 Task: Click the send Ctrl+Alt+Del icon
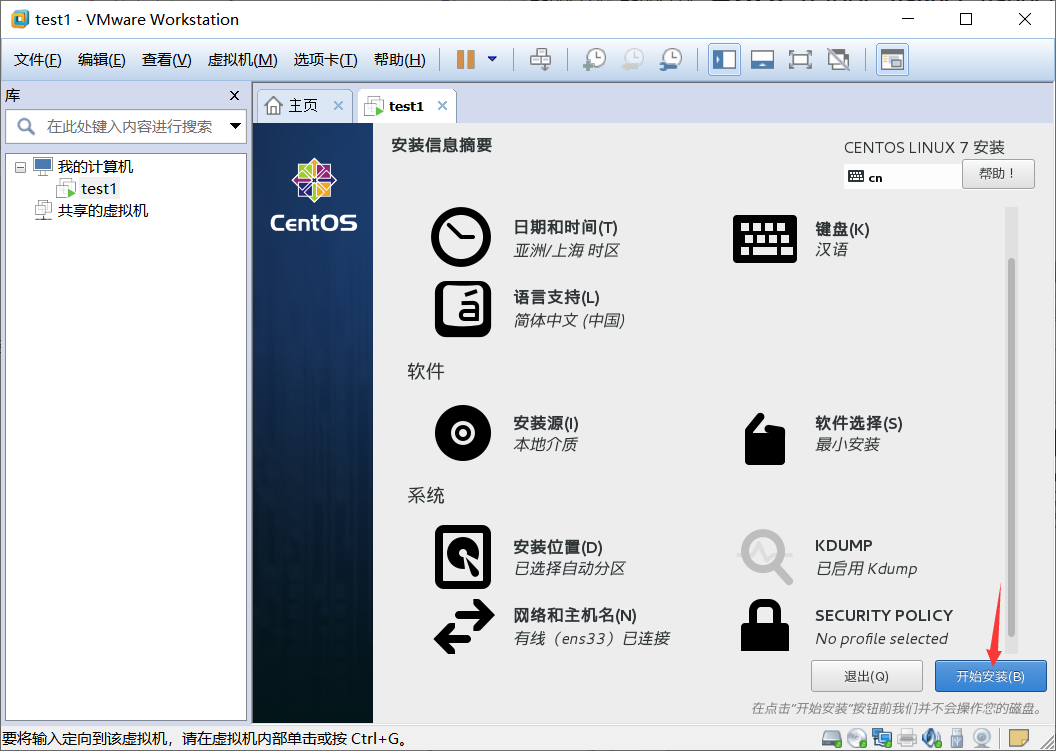click(540, 59)
